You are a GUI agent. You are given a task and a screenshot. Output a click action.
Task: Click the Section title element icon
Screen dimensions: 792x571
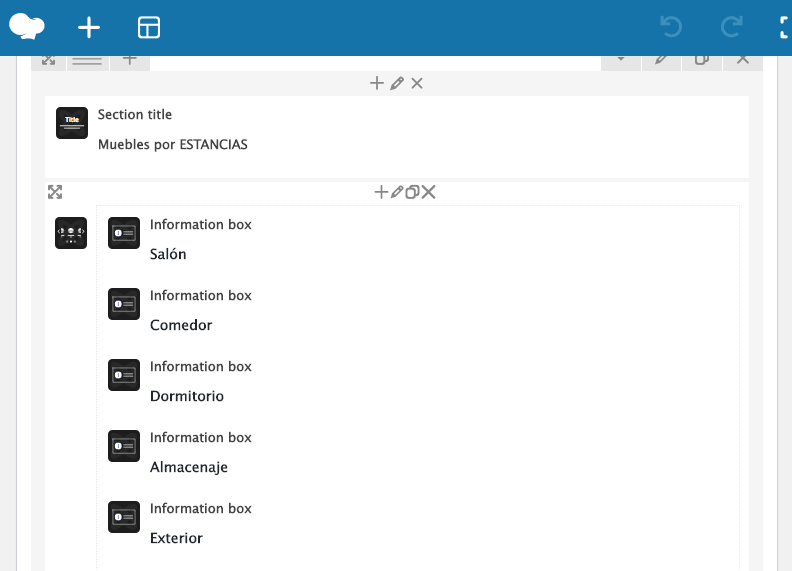click(72, 123)
